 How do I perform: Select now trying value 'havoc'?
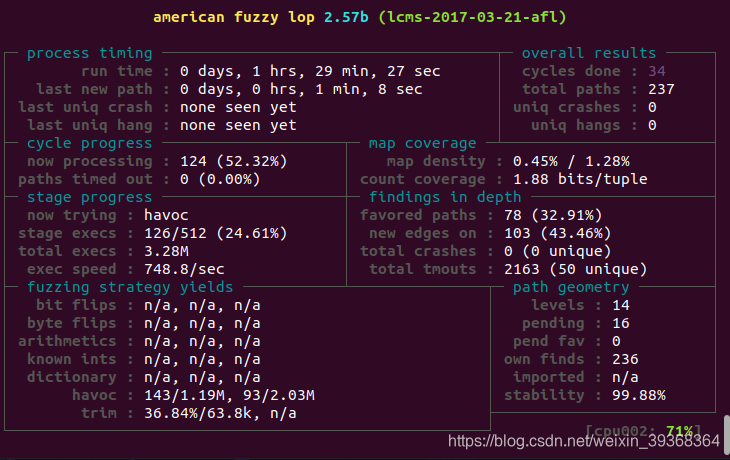click(x=166, y=215)
